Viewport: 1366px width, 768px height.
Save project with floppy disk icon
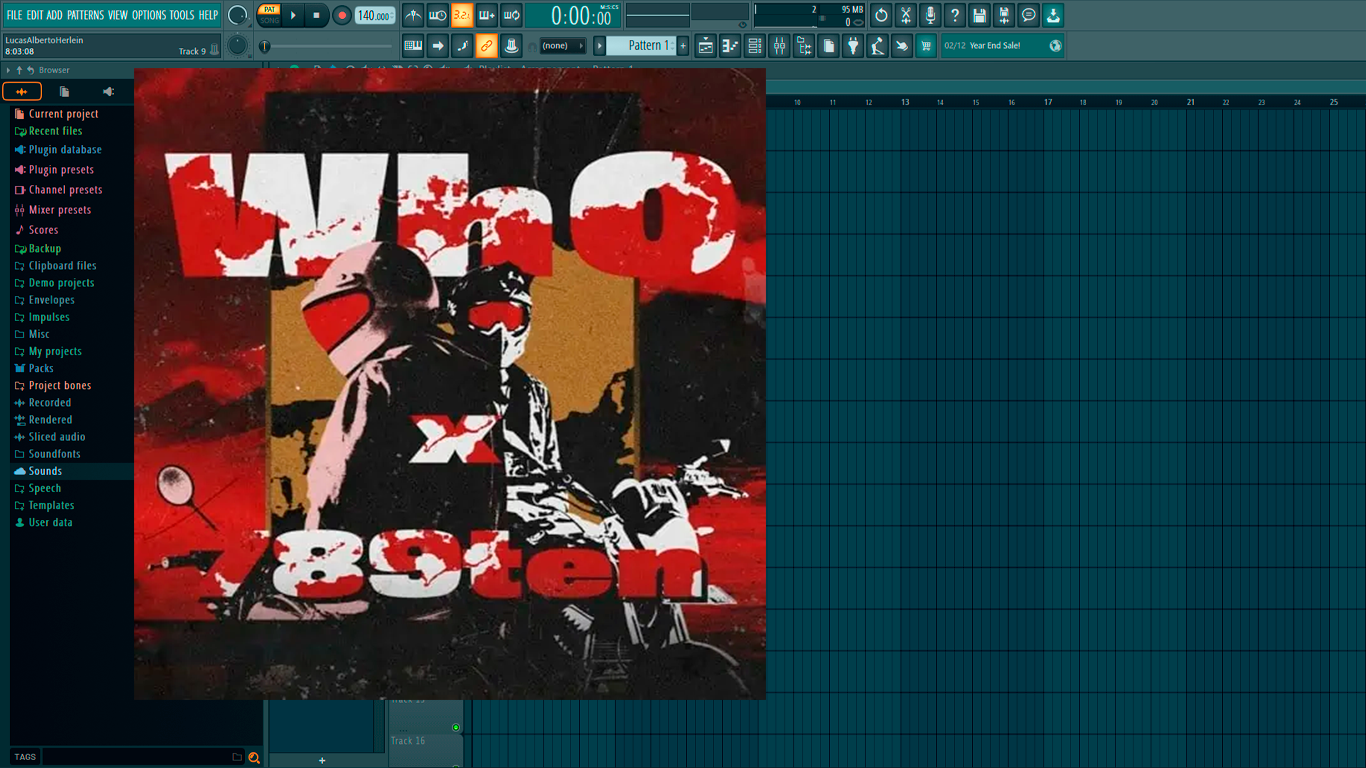pos(979,15)
